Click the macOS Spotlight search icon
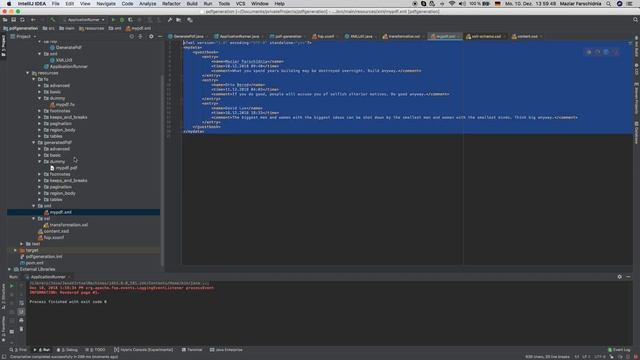Image resolution: width=640 pixels, height=360 pixels. (x=608, y=4)
